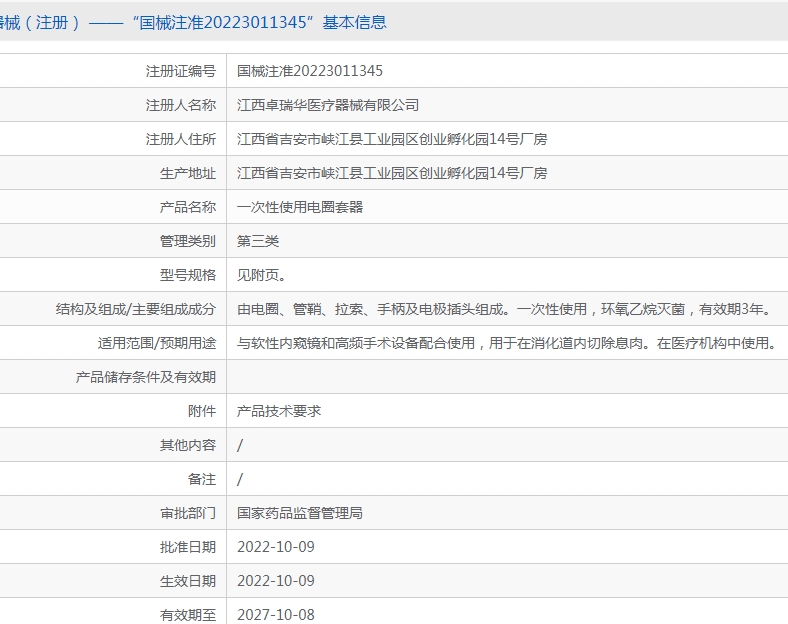
Task: Select the intended use text starting with 与软性内窥镜
Action: pyautogui.click(x=508, y=343)
